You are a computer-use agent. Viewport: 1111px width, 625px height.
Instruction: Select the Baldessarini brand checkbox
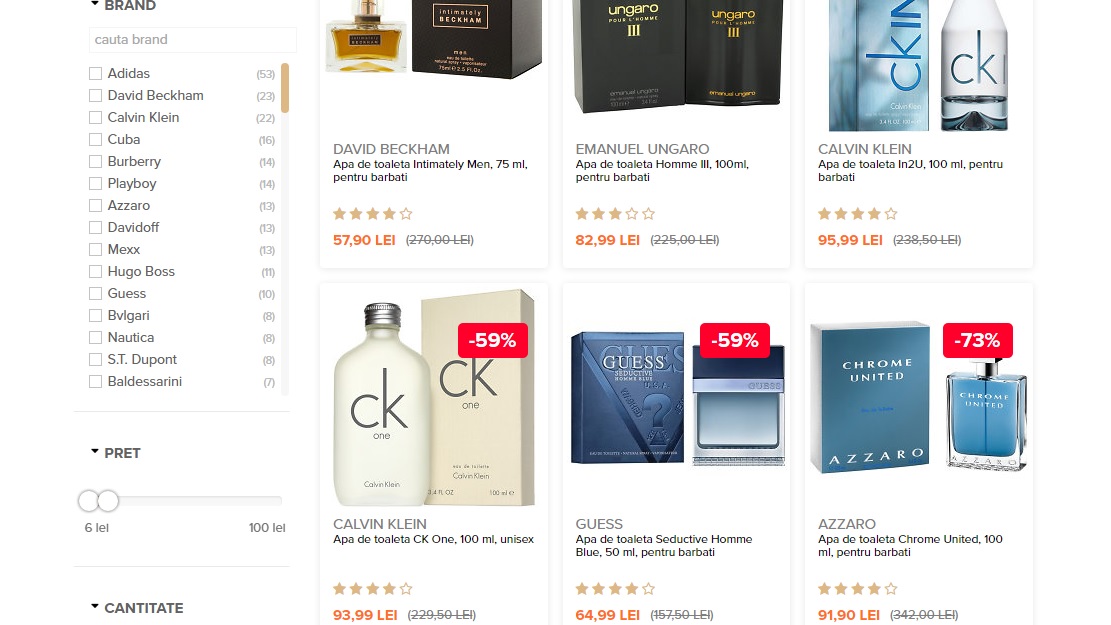click(96, 381)
